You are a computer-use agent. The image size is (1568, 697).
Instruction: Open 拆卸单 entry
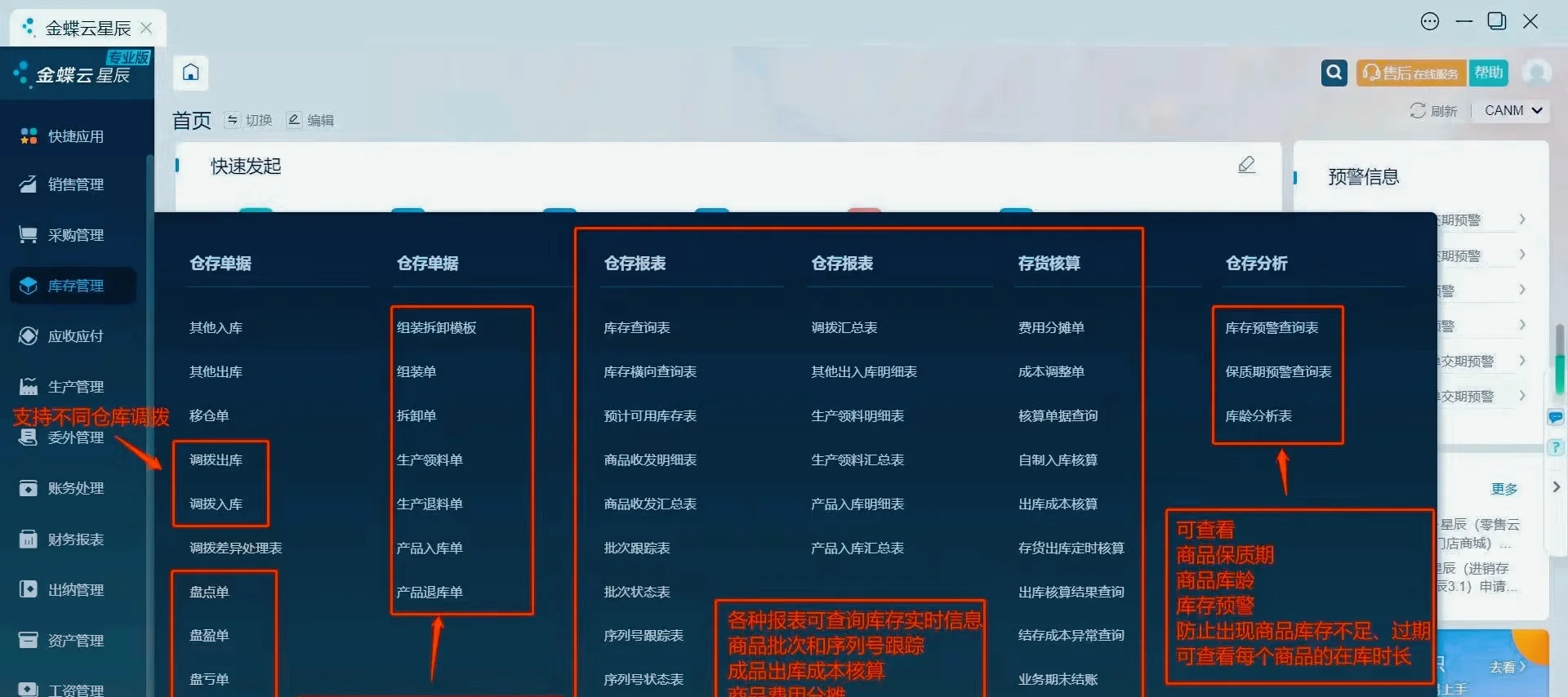click(x=416, y=415)
